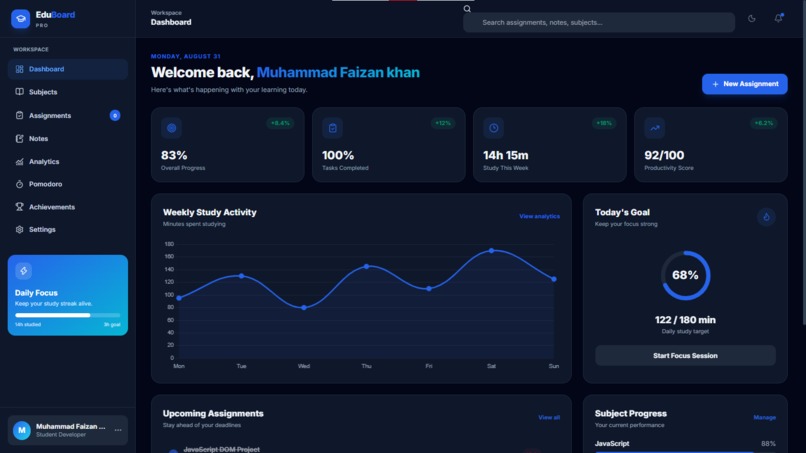Go to Subjects in sidebar
The image size is (806, 453).
click(x=68, y=92)
